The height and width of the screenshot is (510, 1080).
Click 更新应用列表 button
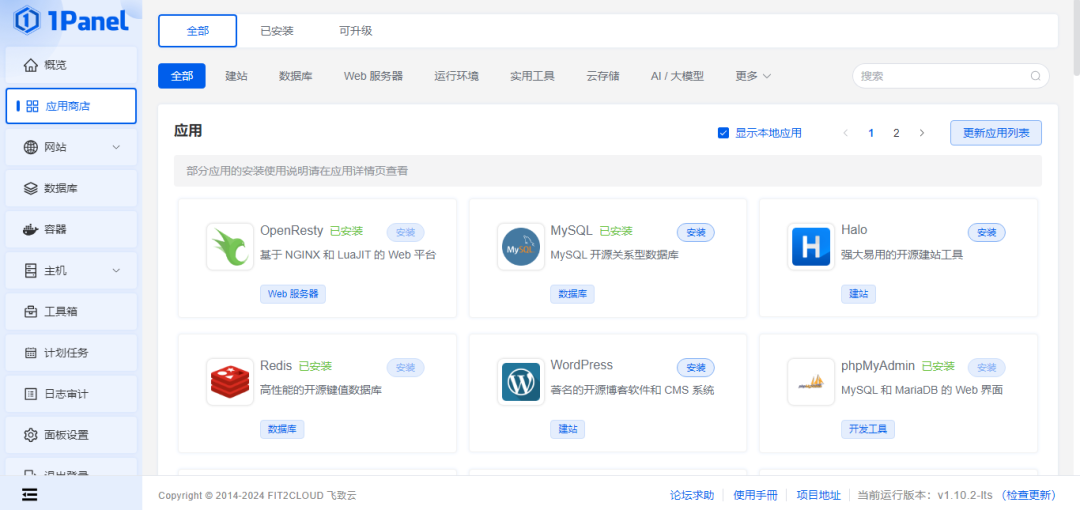pyautogui.click(x=996, y=133)
